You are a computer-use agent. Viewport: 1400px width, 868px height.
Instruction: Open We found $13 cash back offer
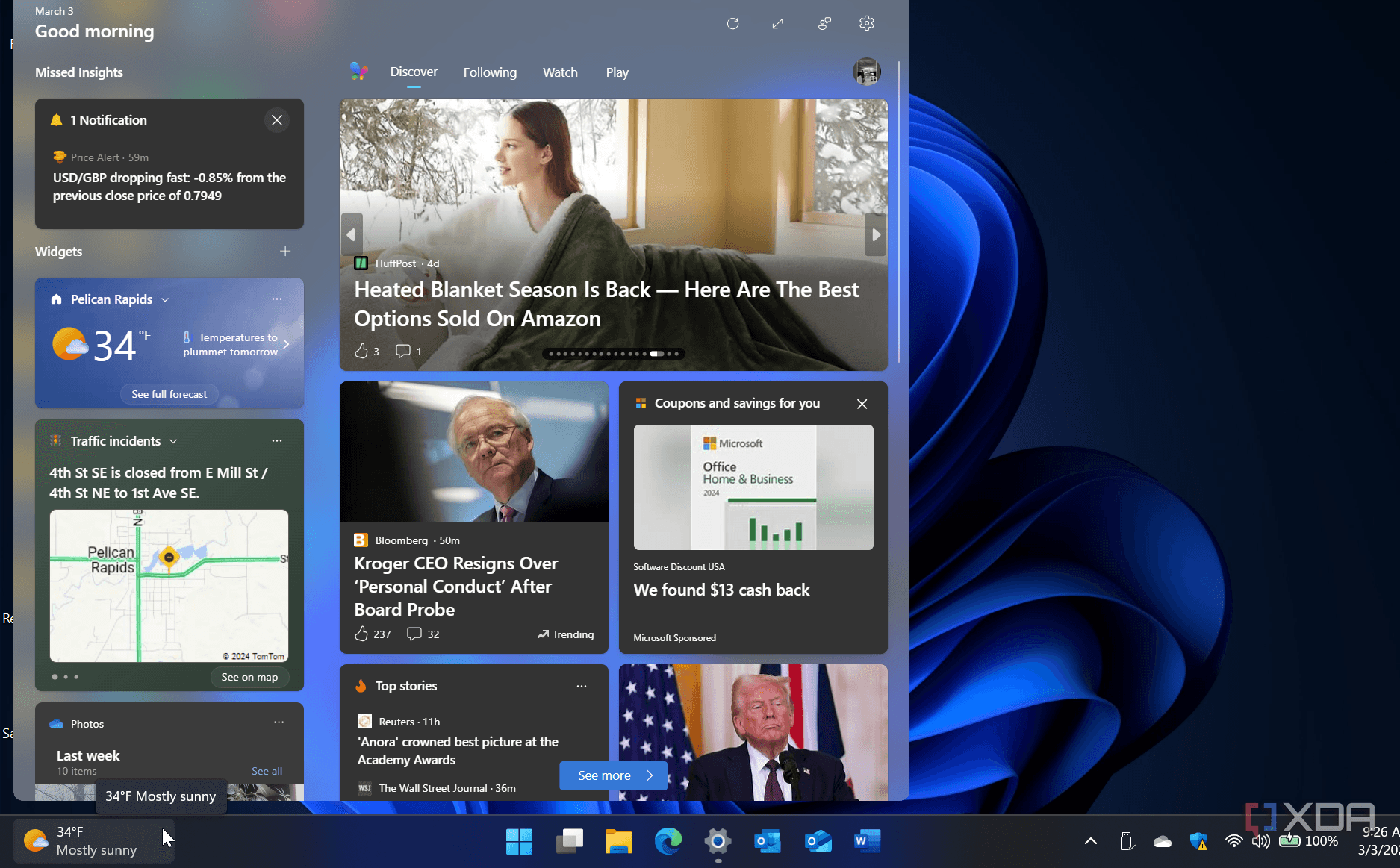721,590
